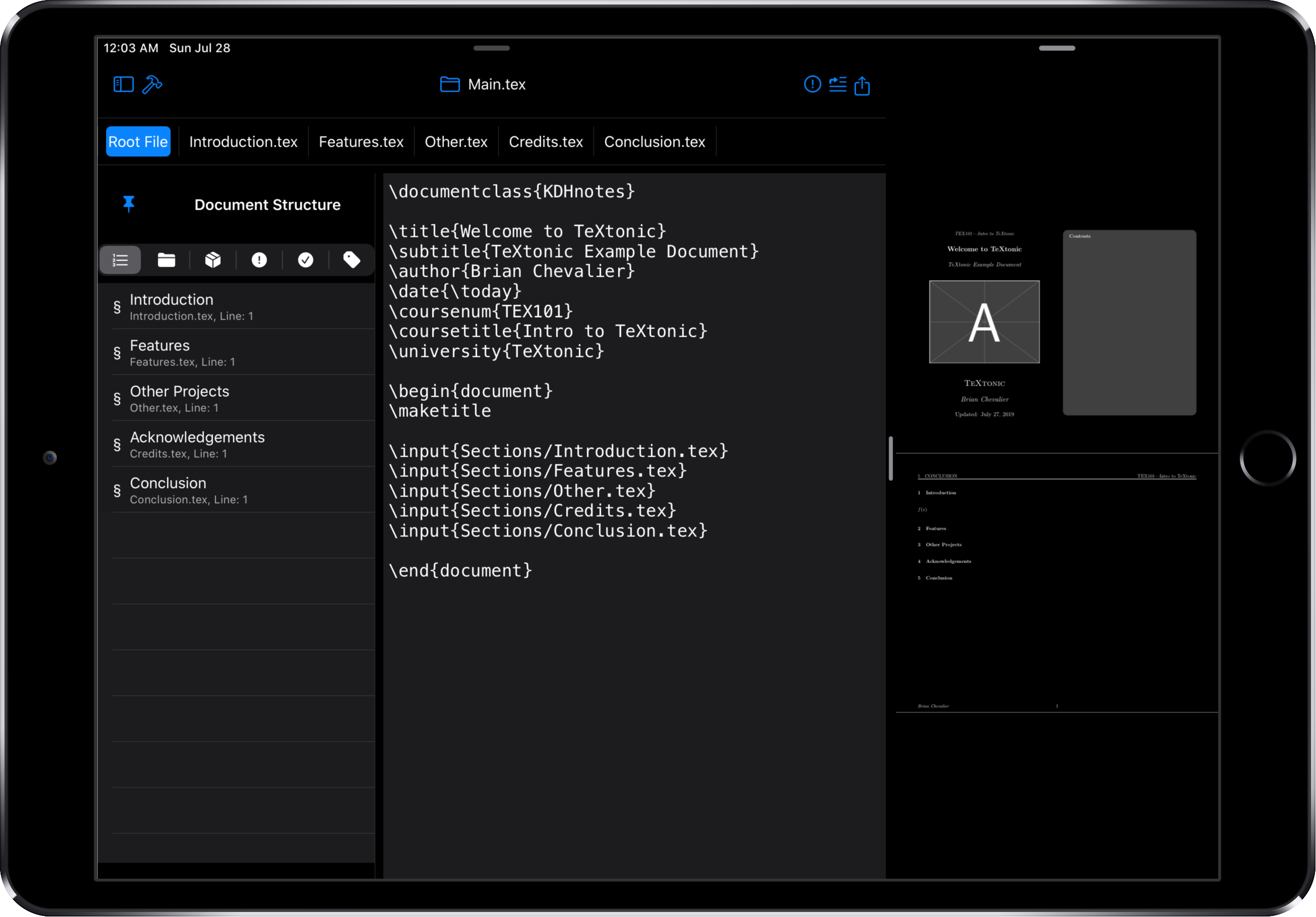The image size is (1316, 917).
Task: Click the \input{Sections/Other.tex} line
Action: pos(522,491)
